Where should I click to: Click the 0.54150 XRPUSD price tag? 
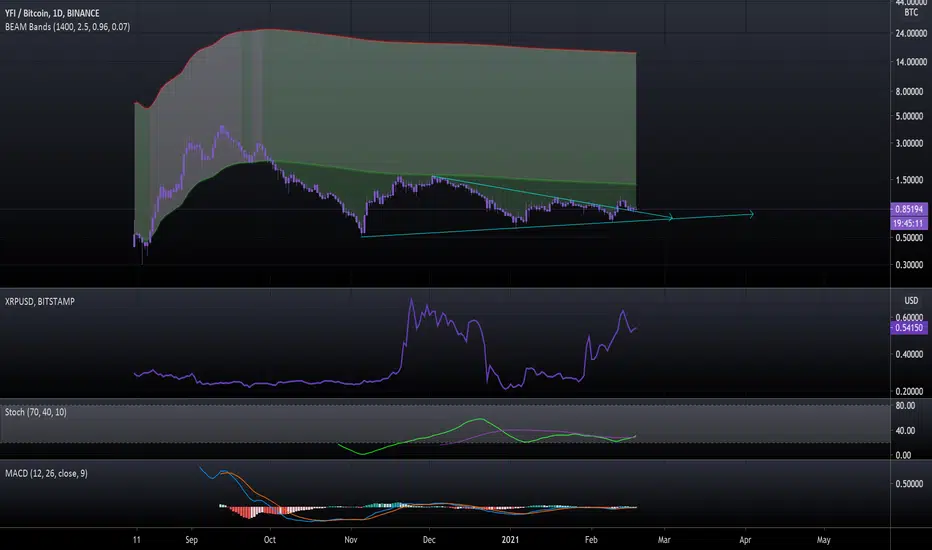coord(909,328)
